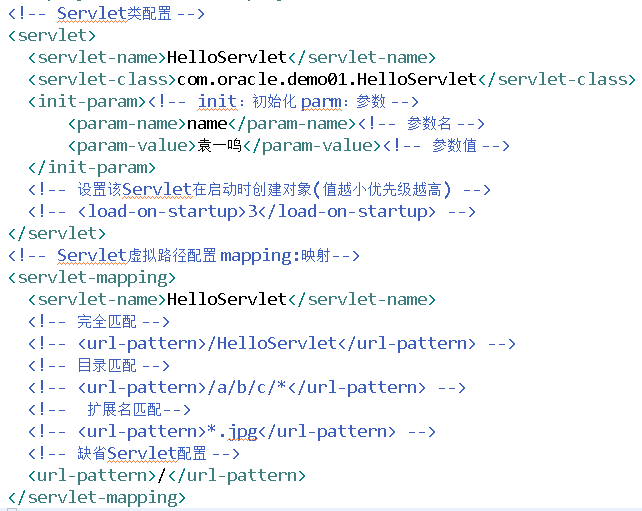Click the closing </servlet-class> tag

[556, 79]
